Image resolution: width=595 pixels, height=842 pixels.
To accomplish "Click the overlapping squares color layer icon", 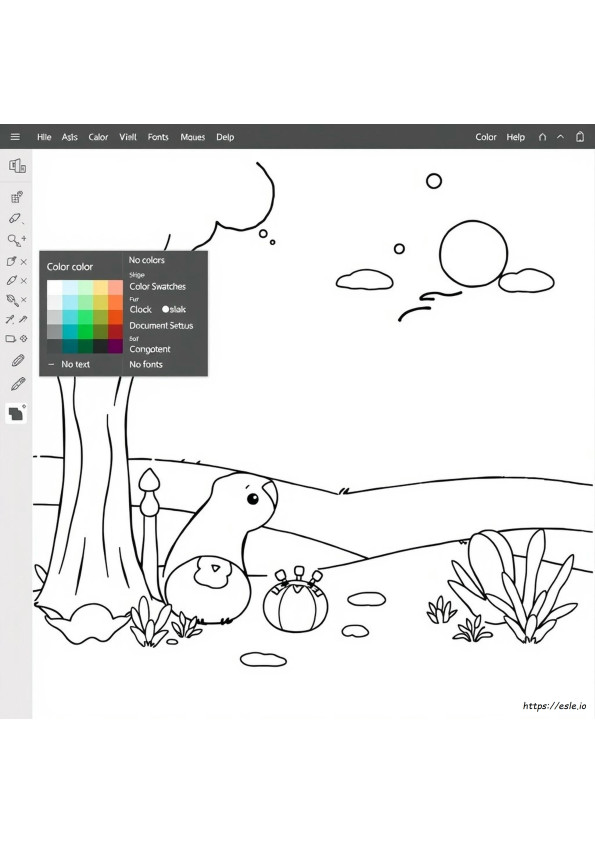I will 16,413.
